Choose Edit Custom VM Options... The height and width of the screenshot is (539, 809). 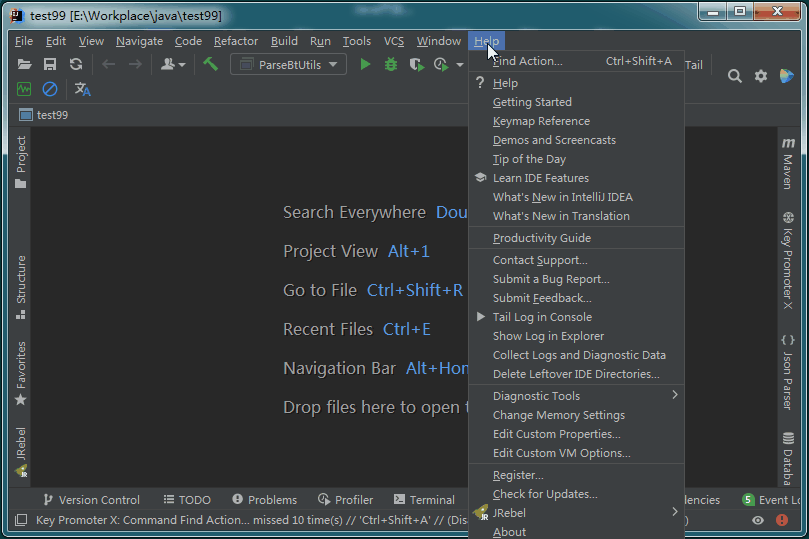coord(576,453)
